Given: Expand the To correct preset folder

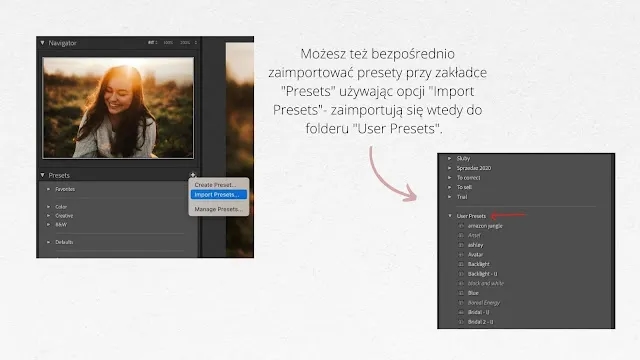Looking at the screenshot, I should pyautogui.click(x=449, y=178).
